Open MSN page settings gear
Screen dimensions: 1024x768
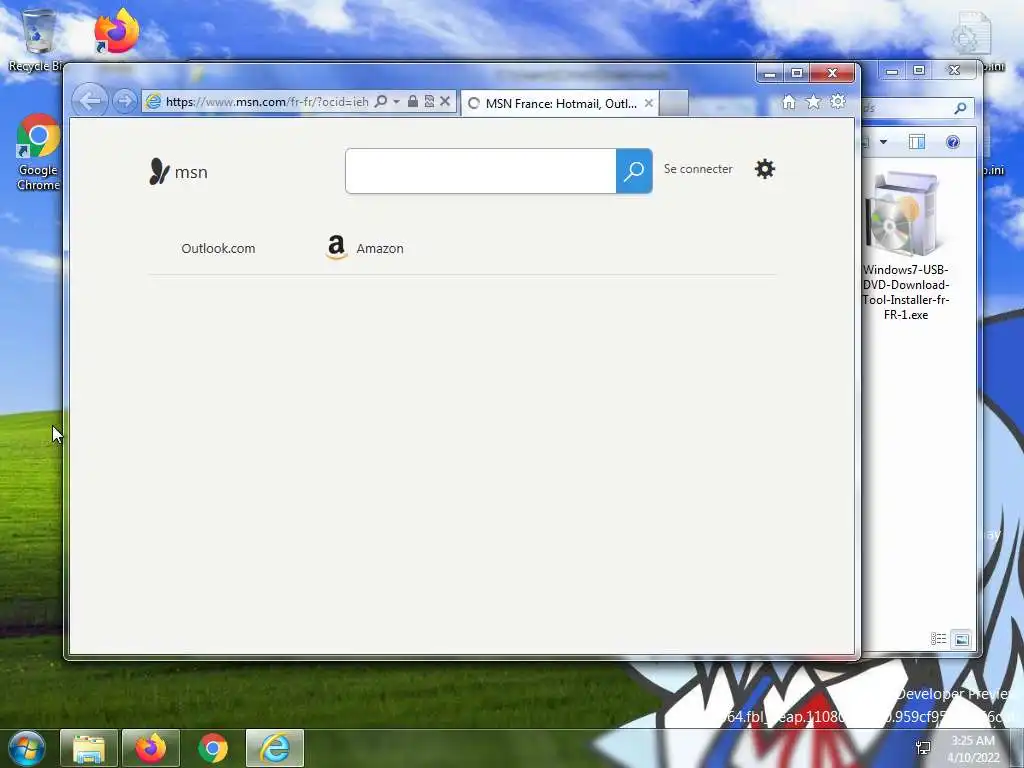click(765, 169)
